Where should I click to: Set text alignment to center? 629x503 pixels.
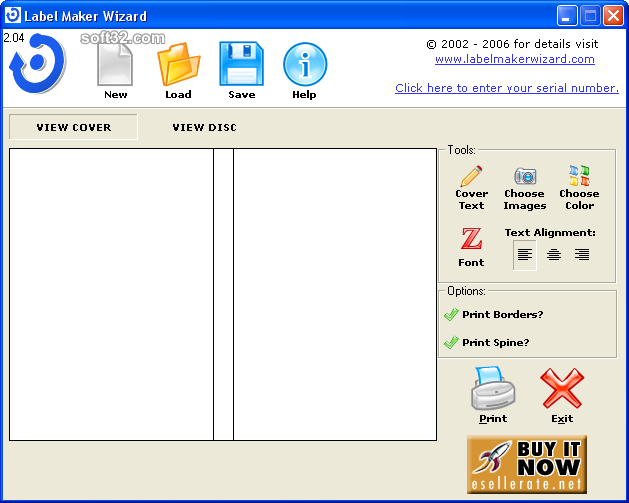point(554,254)
